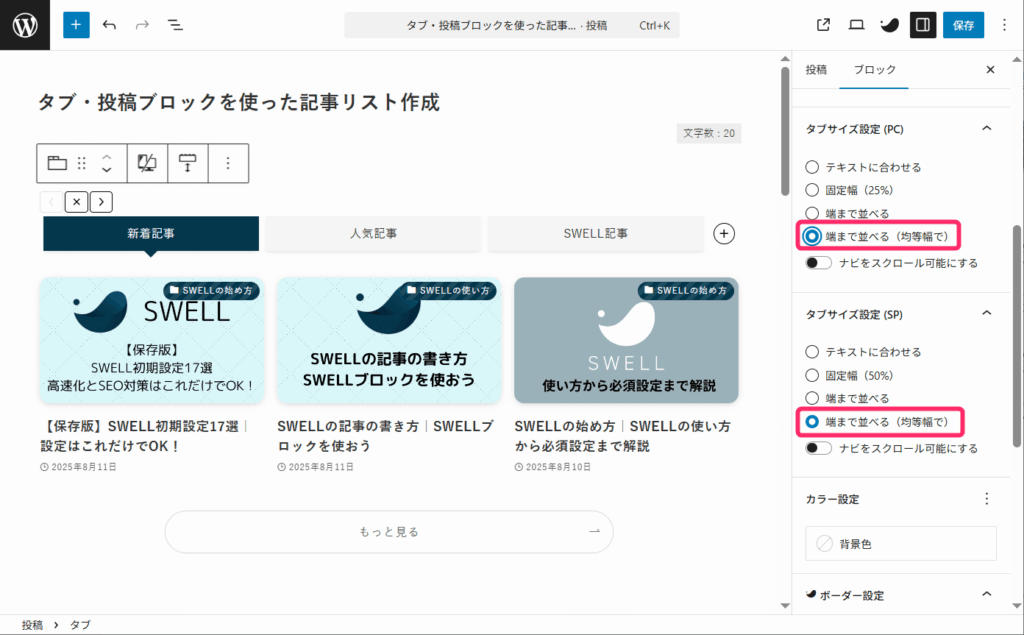
Task: Move tab to the right
Action: pos(101,202)
